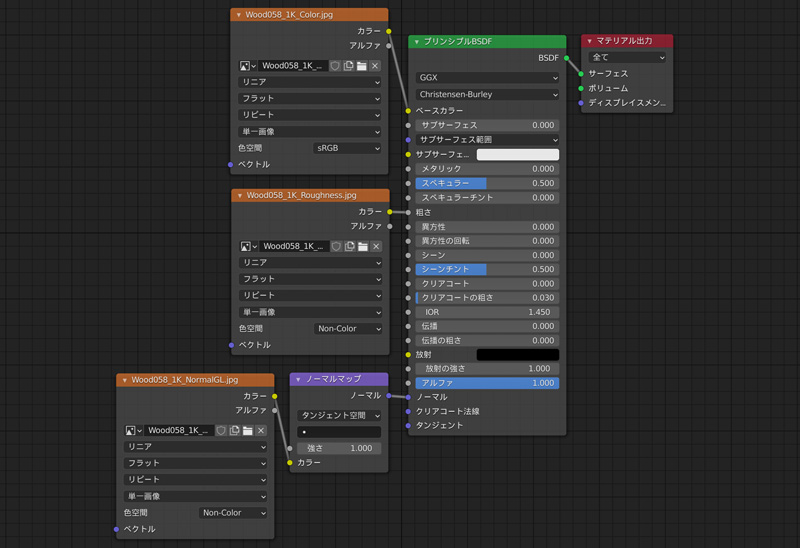Click the スペキュラー slider at 0.500

point(487,183)
